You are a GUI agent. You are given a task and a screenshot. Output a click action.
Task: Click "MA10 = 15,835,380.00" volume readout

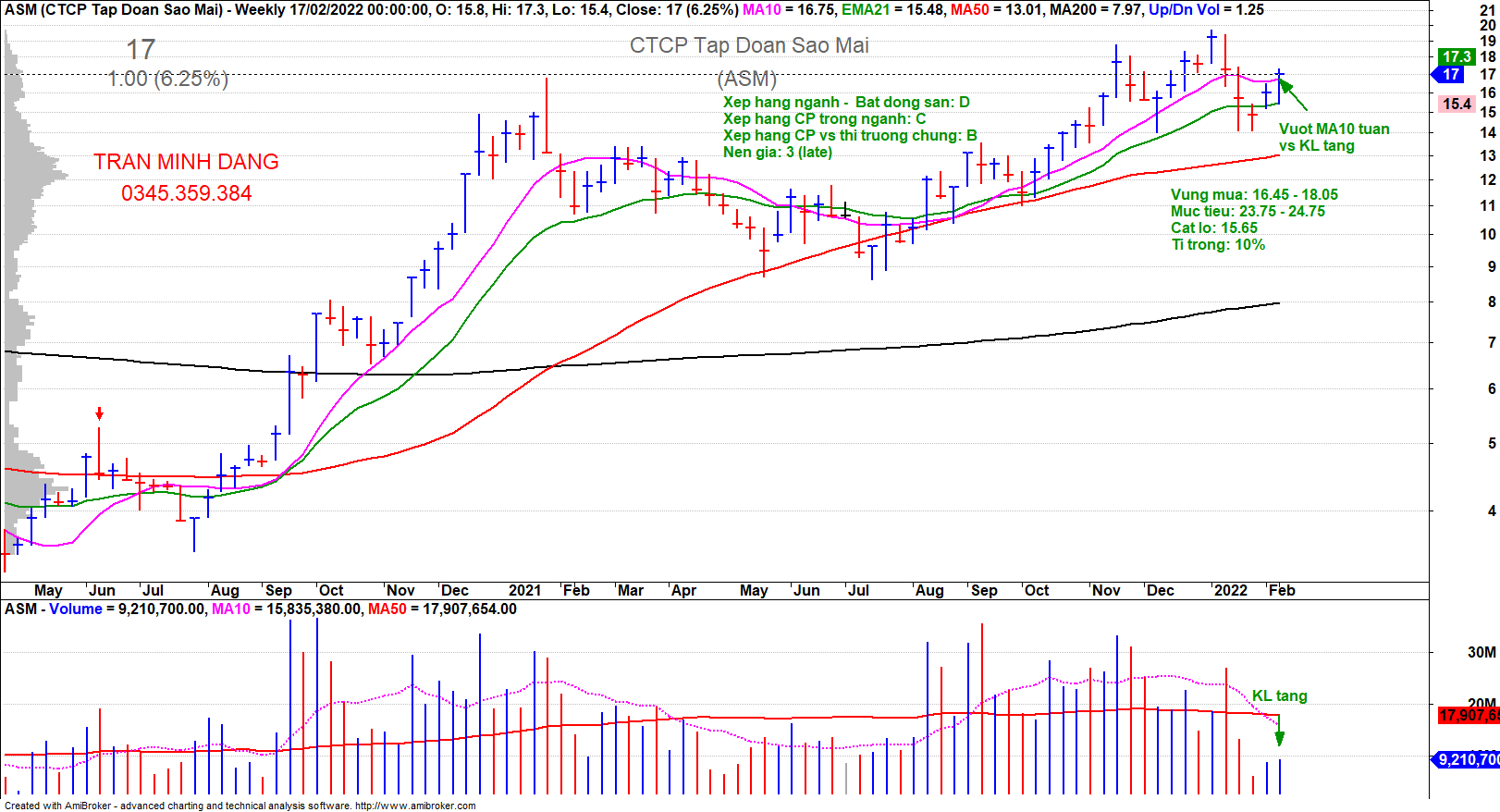287,609
